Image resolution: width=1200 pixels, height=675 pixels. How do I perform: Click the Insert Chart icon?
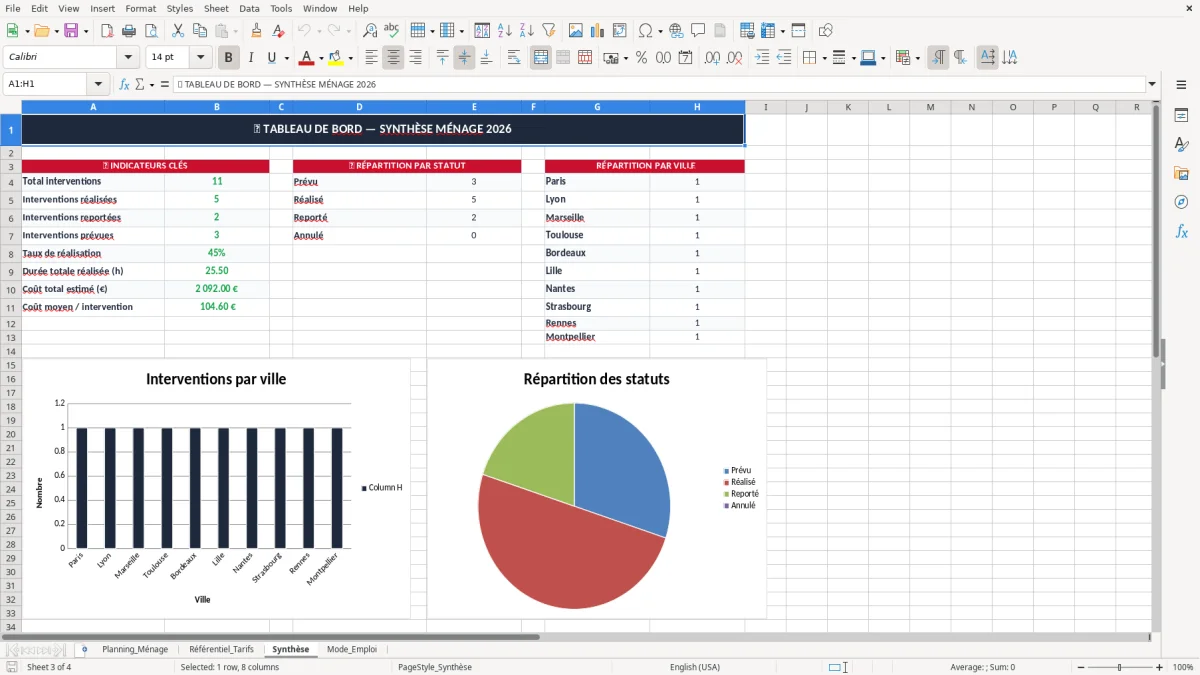click(x=598, y=31)
